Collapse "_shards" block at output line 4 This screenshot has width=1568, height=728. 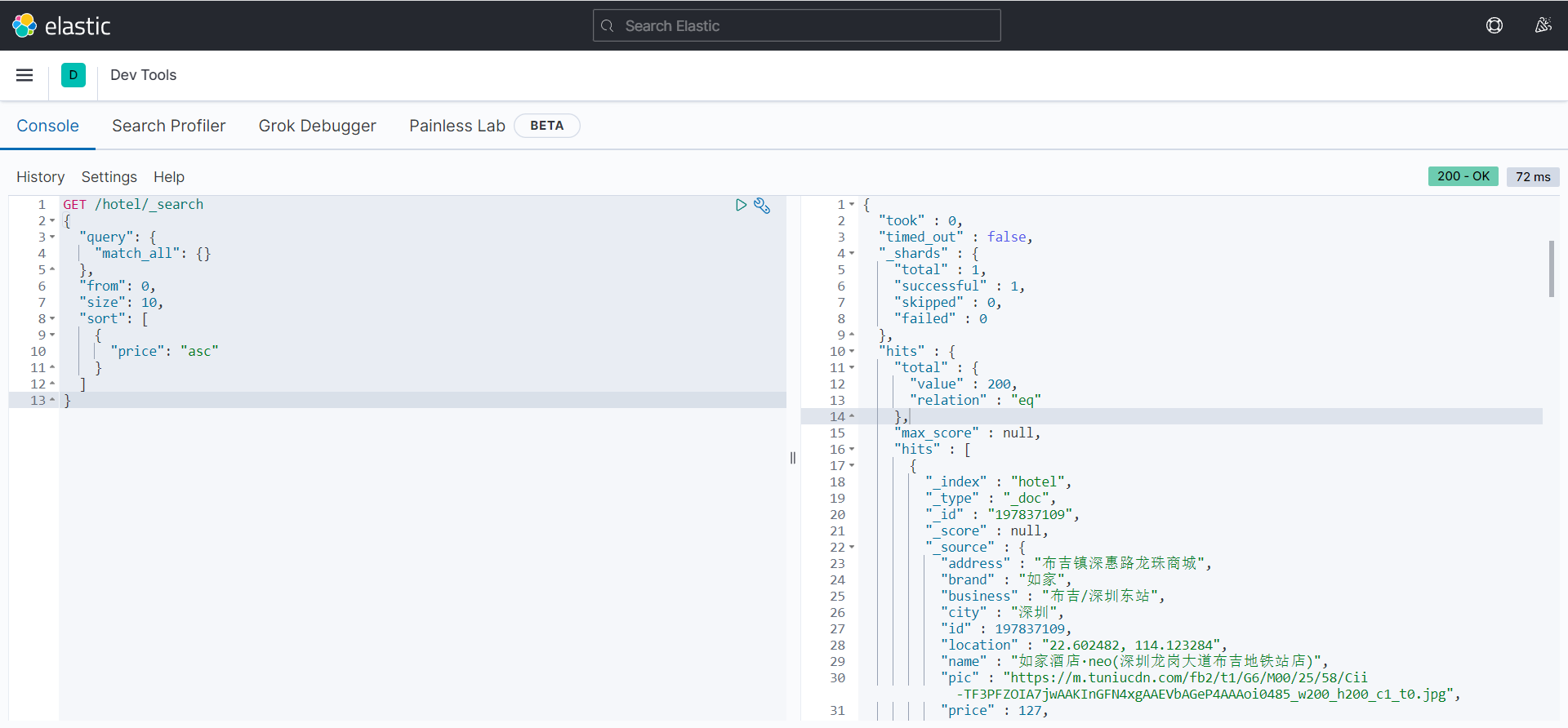[852, 254]
